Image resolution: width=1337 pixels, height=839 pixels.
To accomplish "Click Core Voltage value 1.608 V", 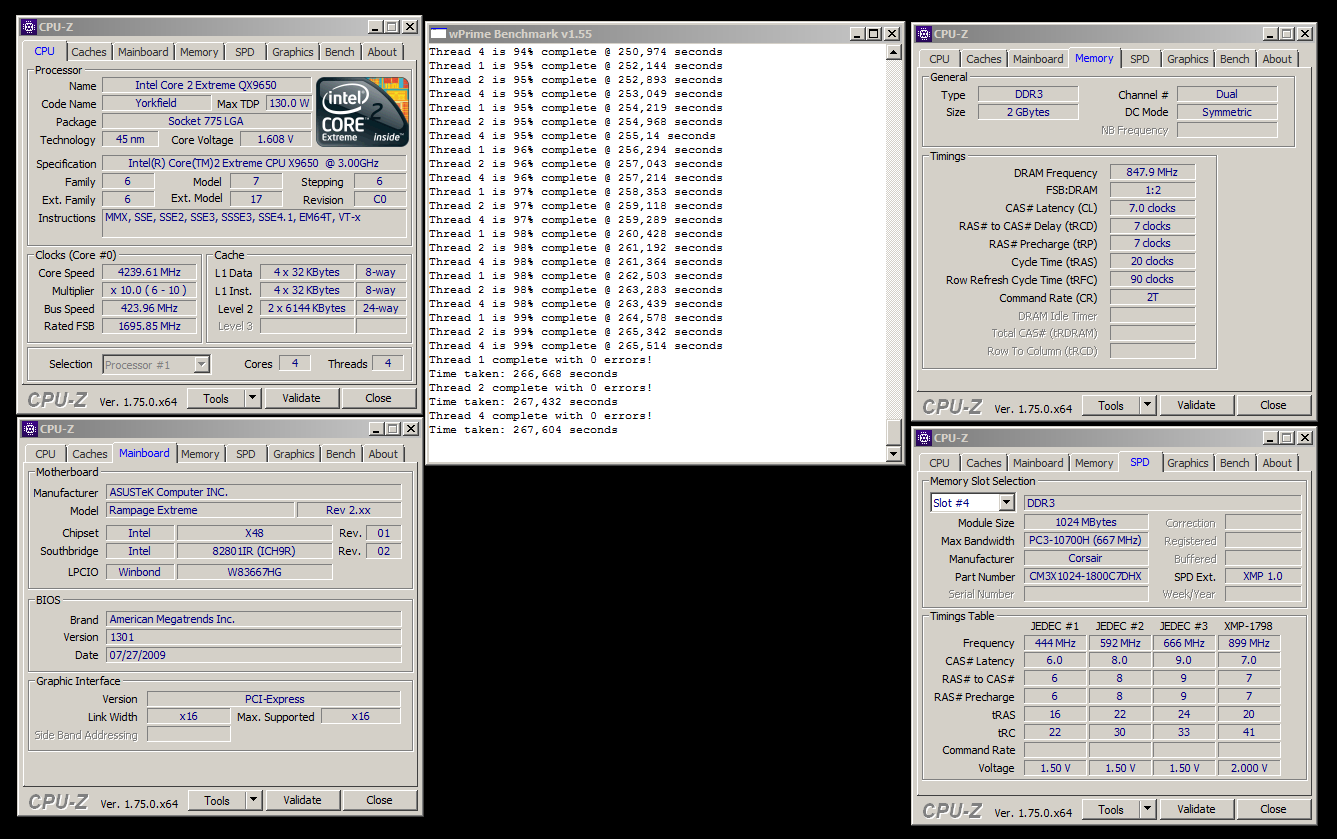I will point(275,140).
